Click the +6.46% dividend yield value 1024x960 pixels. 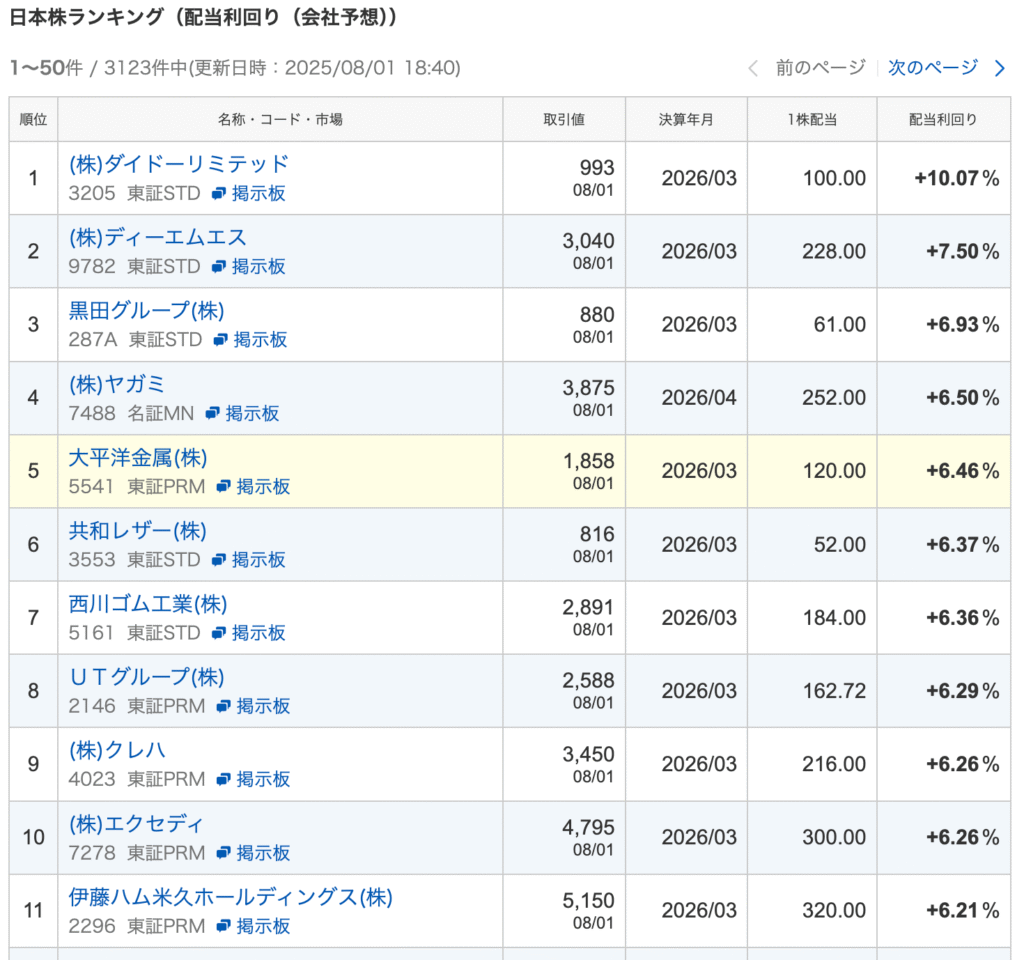(963, 471)
